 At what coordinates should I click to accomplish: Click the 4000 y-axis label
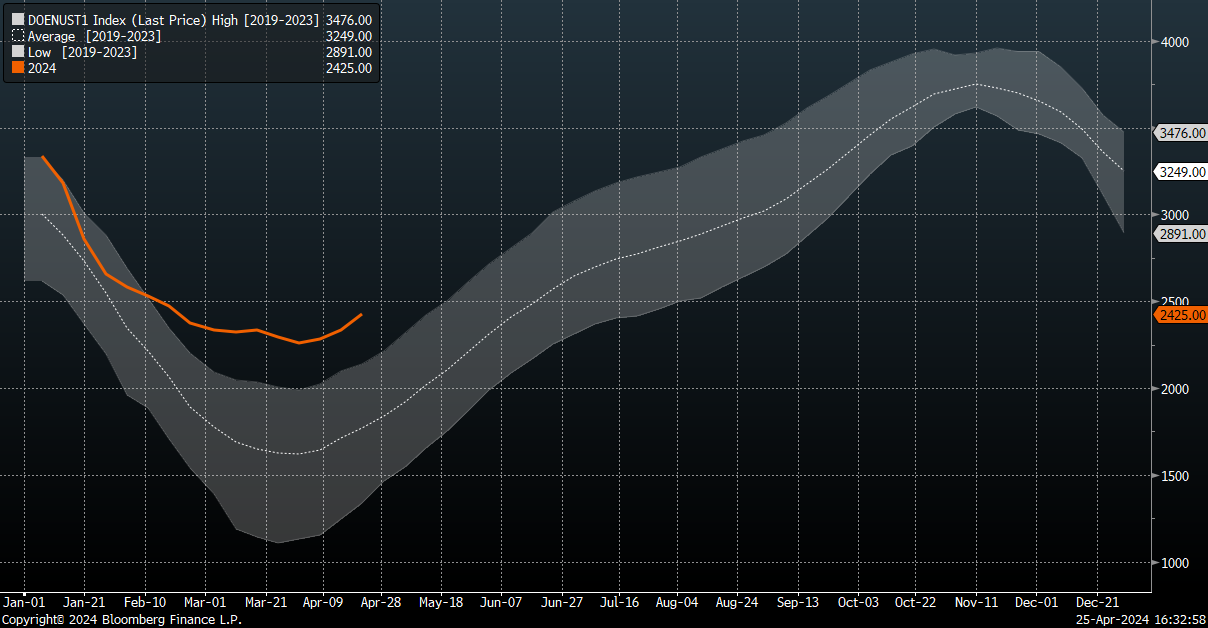click(x=1175, y=42)
